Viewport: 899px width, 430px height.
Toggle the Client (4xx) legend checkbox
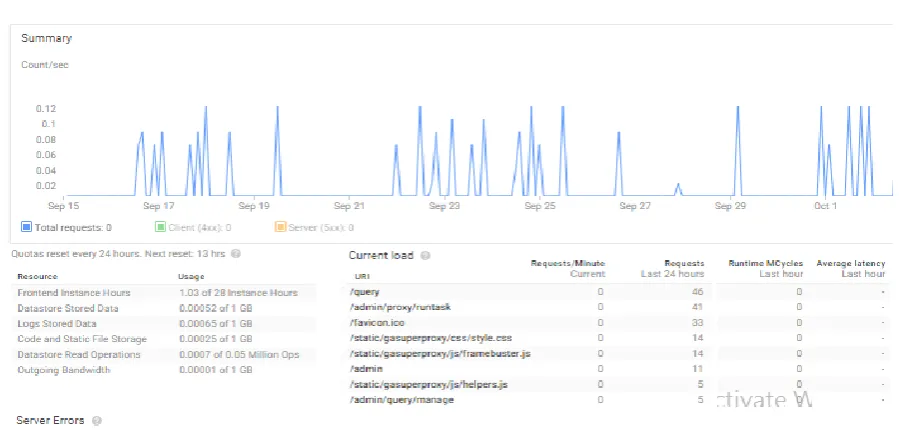[x=161, y=227]
